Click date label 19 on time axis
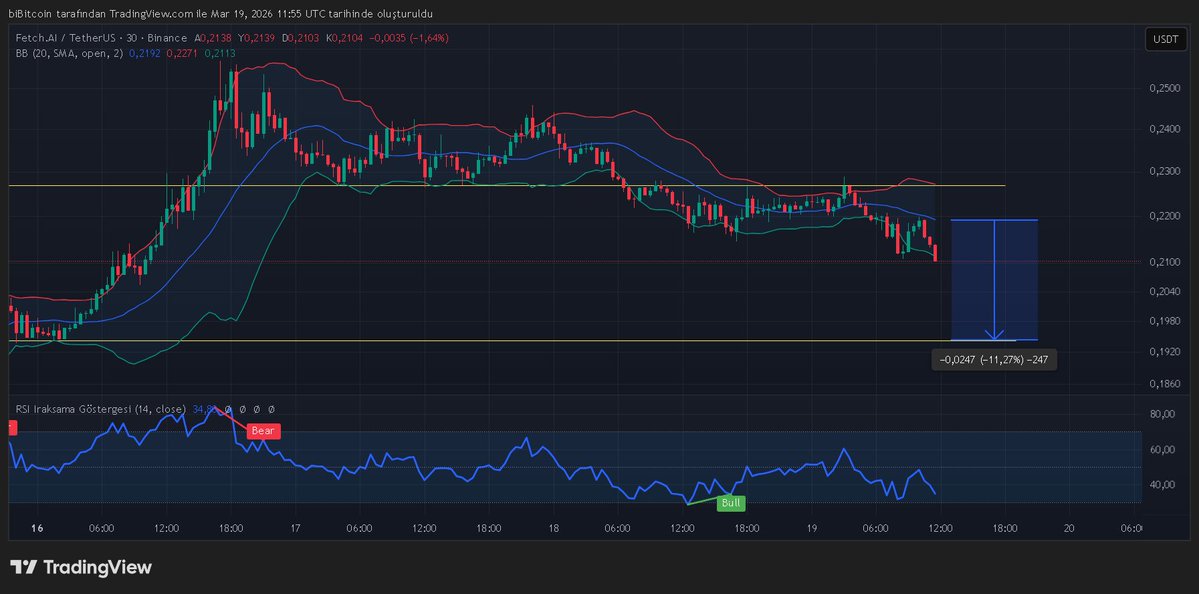1199x594 pixels. pyautogui.click(x=811, y=528)
